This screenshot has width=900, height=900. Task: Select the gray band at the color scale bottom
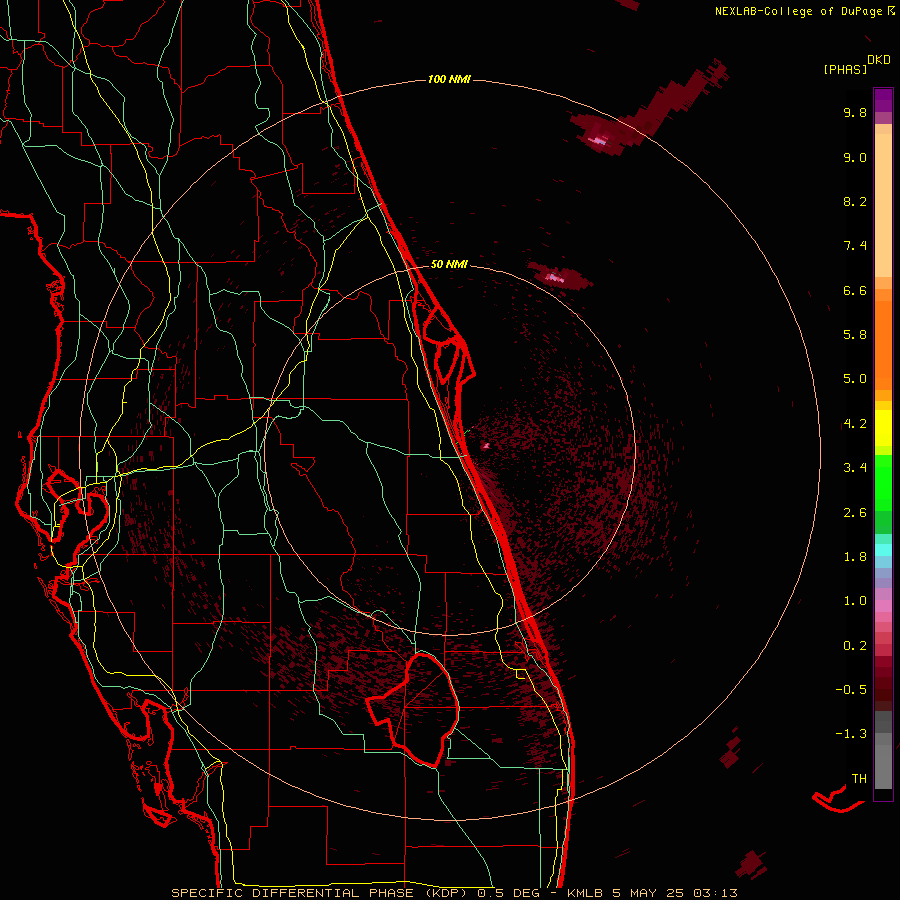tap(883, 750)
